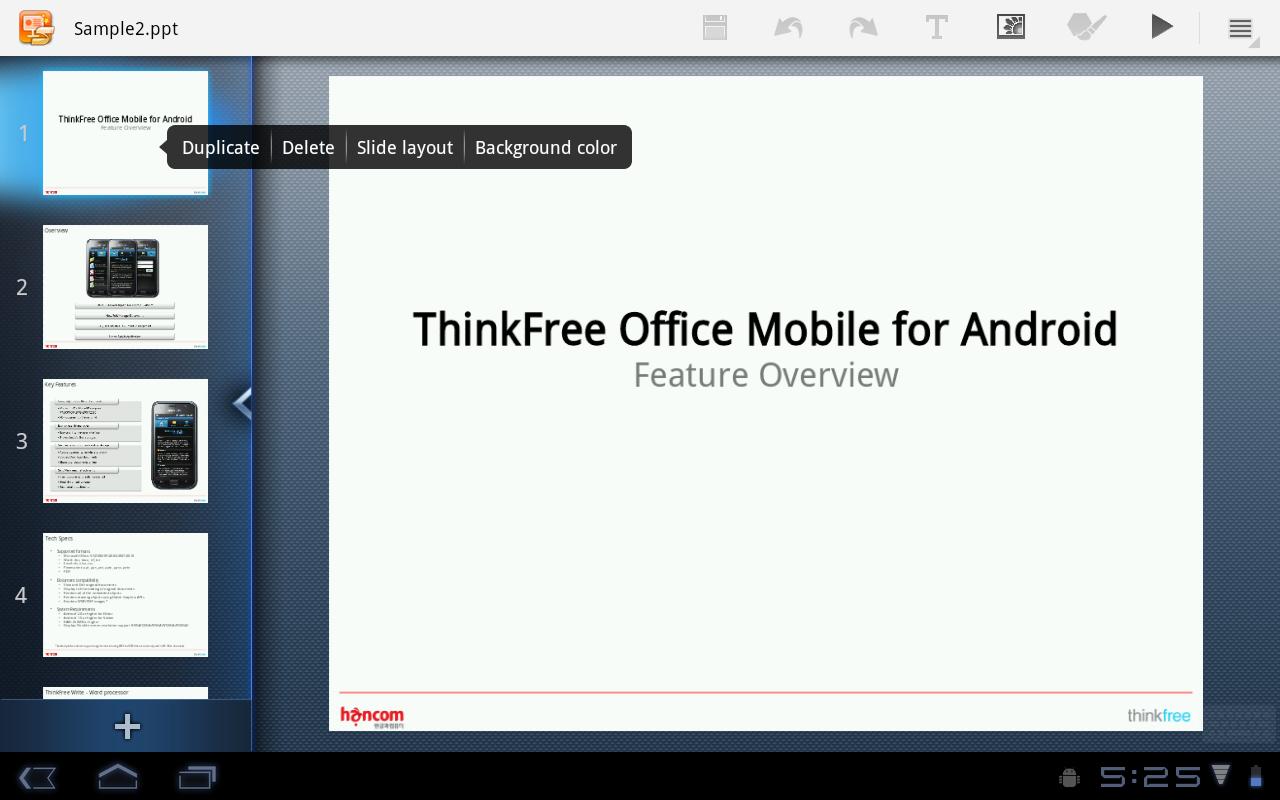Select slide 4 Tech Specs thumbnail
Viewport: 1280px width, 800px height.
point(125,595)
